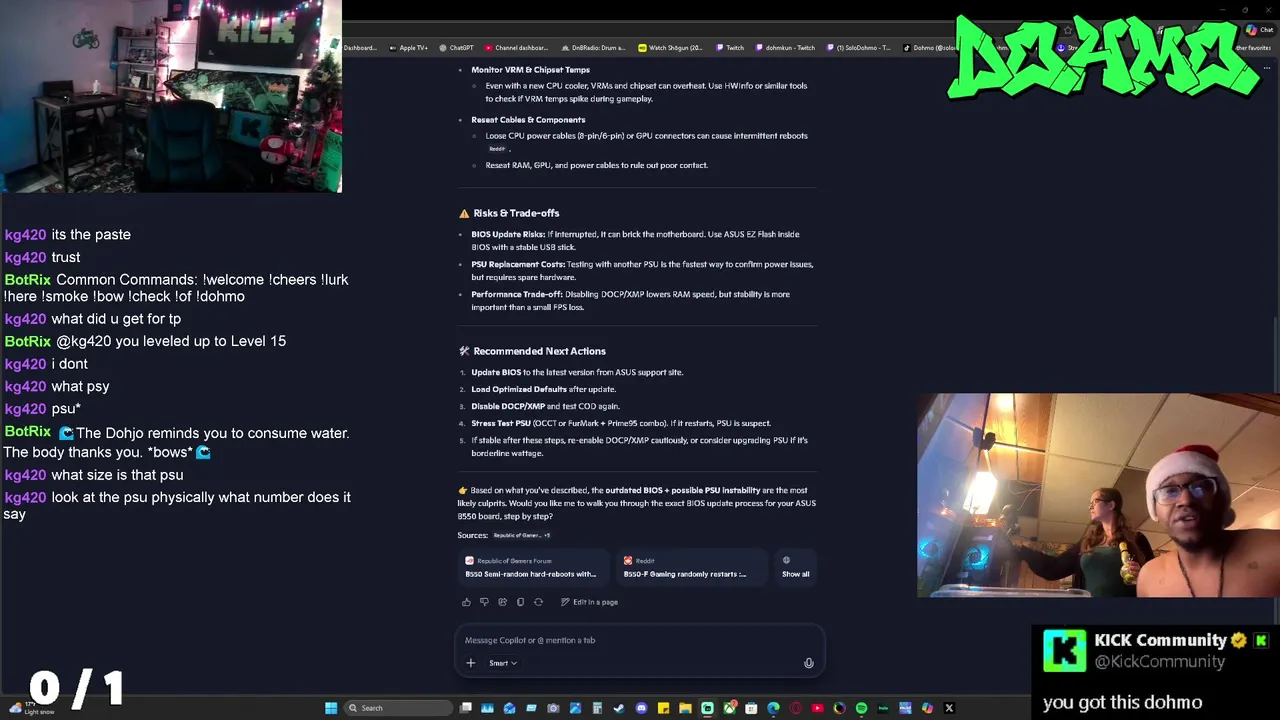This screenshot has width=1280, height=720.
Task: Open the Reddit B550-F Gaming source card
Action: coord(690,567)
